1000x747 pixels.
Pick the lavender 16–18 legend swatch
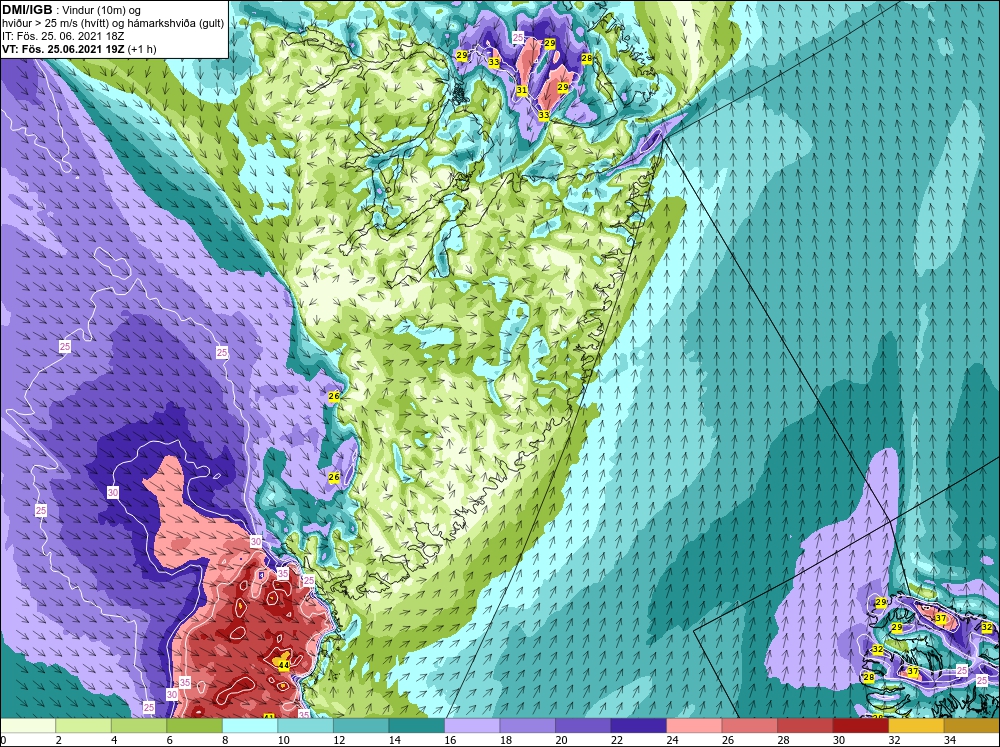coord(472,725)
